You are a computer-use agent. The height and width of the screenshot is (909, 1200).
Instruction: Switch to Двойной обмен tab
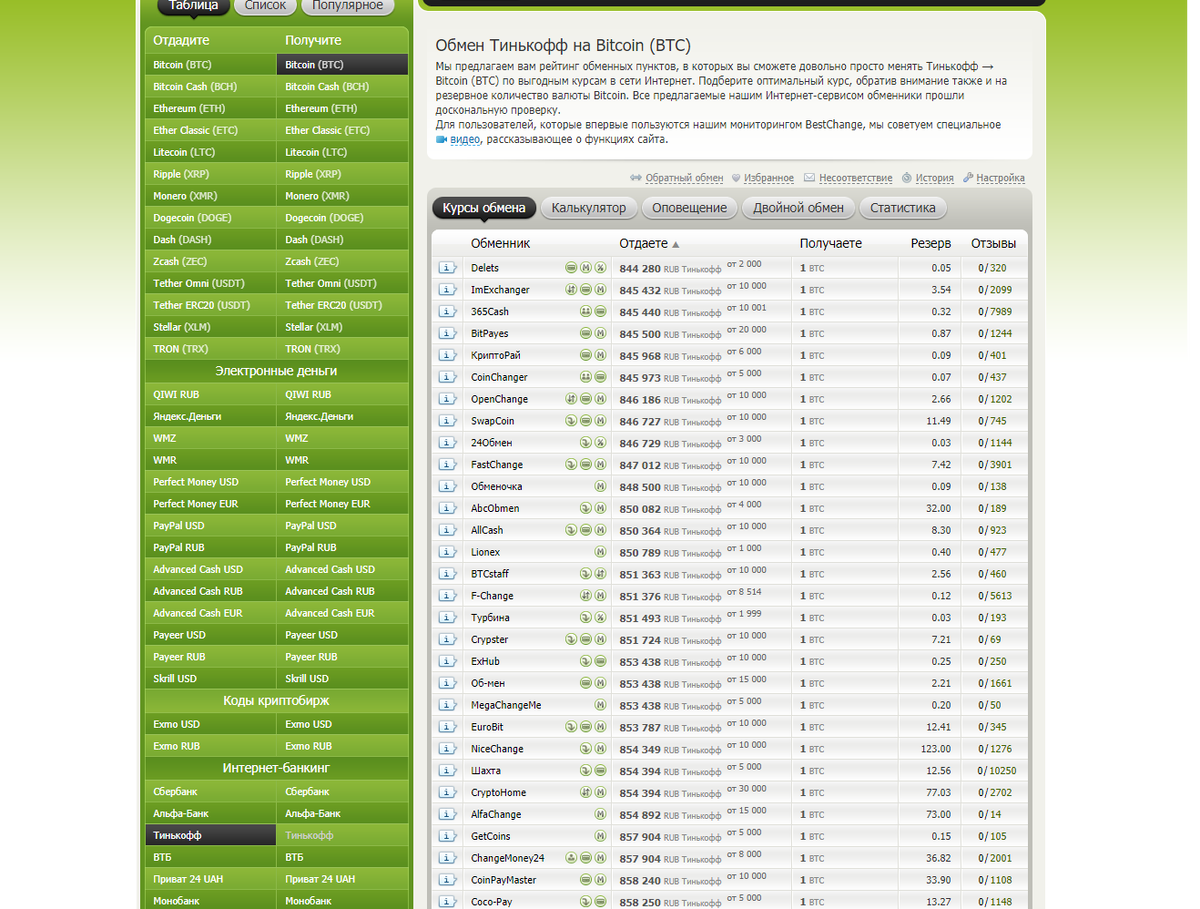799,208
